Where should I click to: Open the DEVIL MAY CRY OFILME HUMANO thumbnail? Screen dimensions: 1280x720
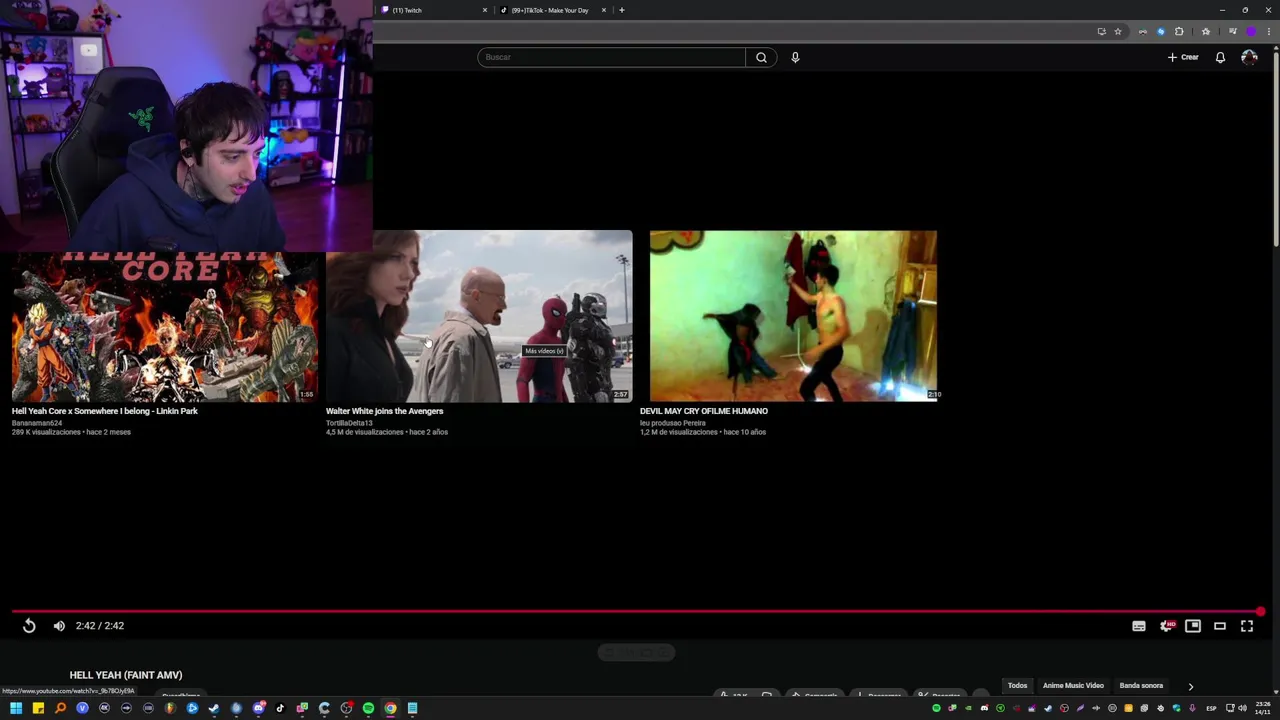pyautogui.click(x=793, y=316)
